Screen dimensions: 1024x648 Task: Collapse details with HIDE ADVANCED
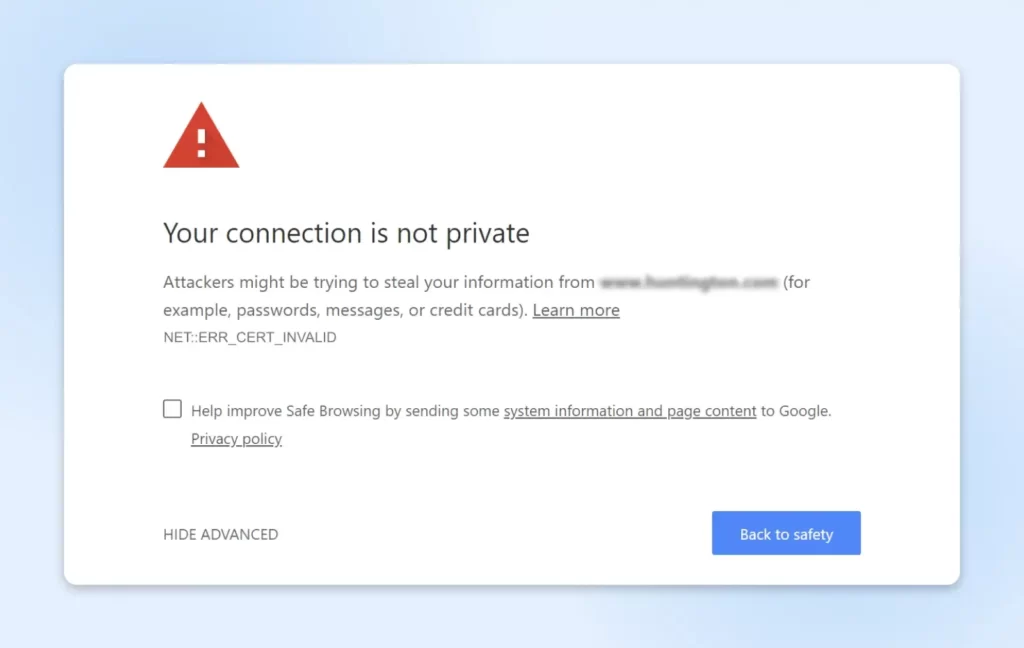[221, 534]
